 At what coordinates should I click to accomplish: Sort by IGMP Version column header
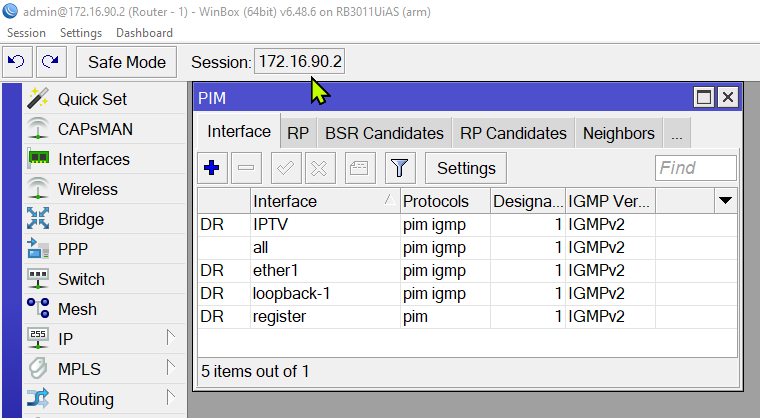[x=610, y=201]
